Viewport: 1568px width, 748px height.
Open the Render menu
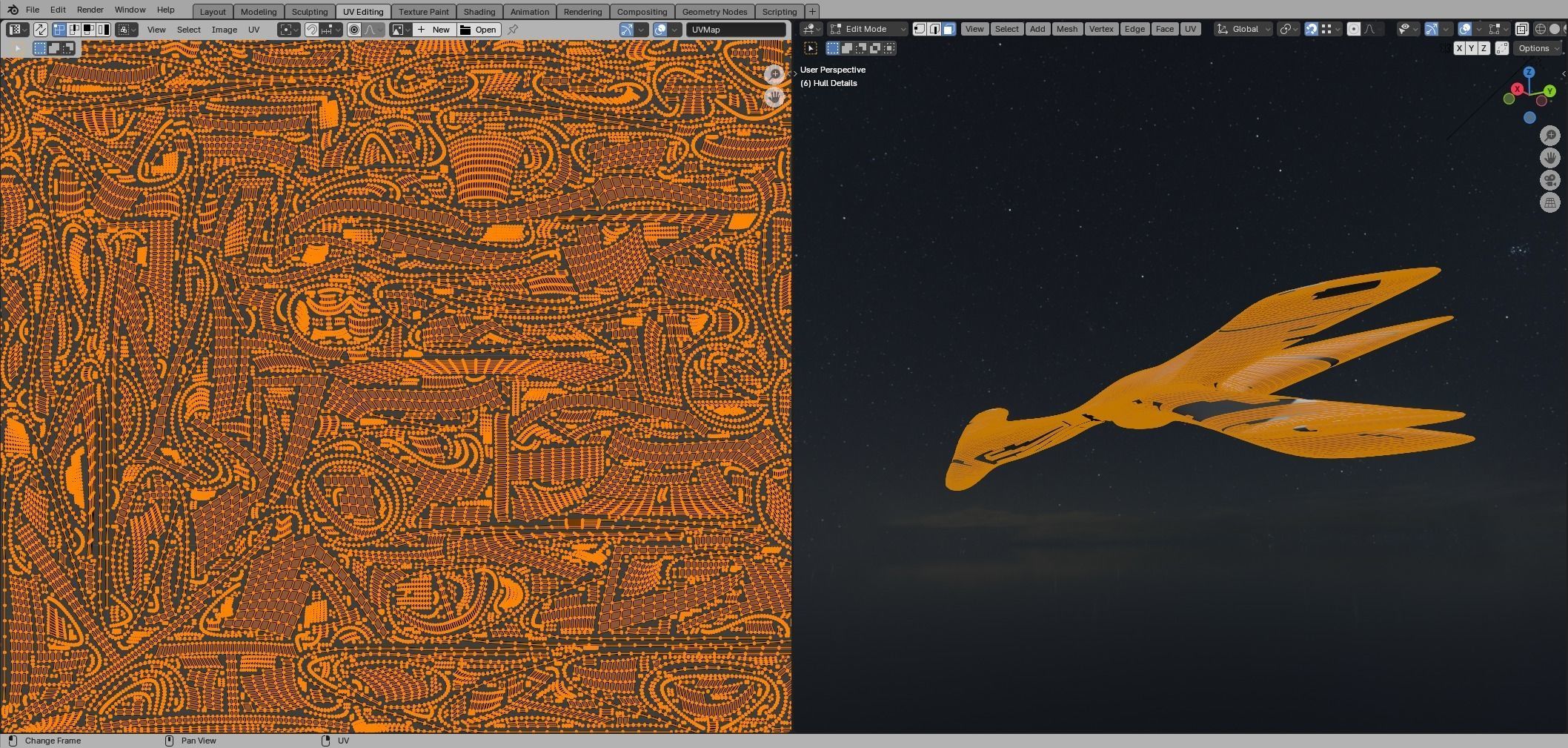pyautogui.click(x=90, y=10)
